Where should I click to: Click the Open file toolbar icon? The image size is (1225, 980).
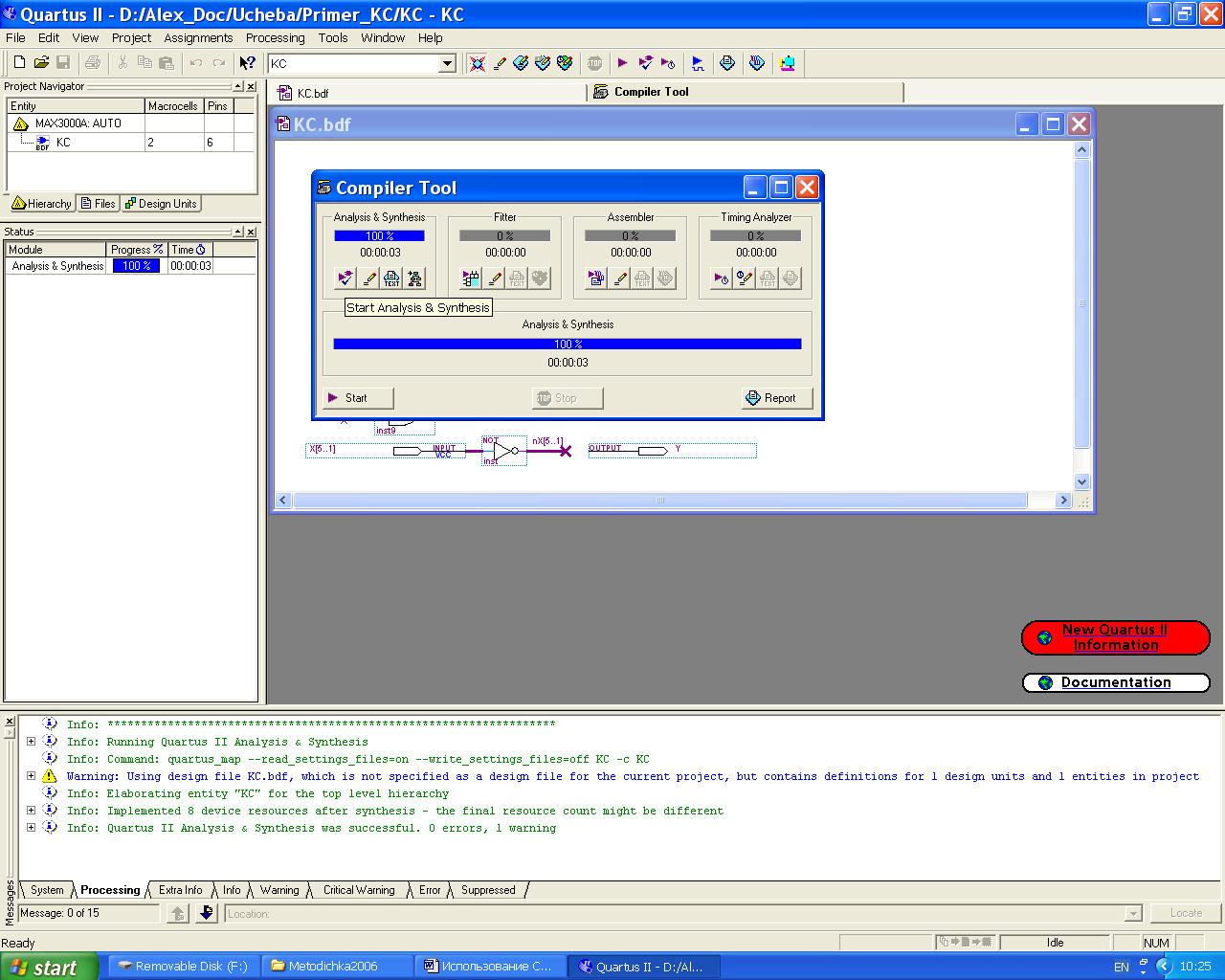(x=41, y=63)
